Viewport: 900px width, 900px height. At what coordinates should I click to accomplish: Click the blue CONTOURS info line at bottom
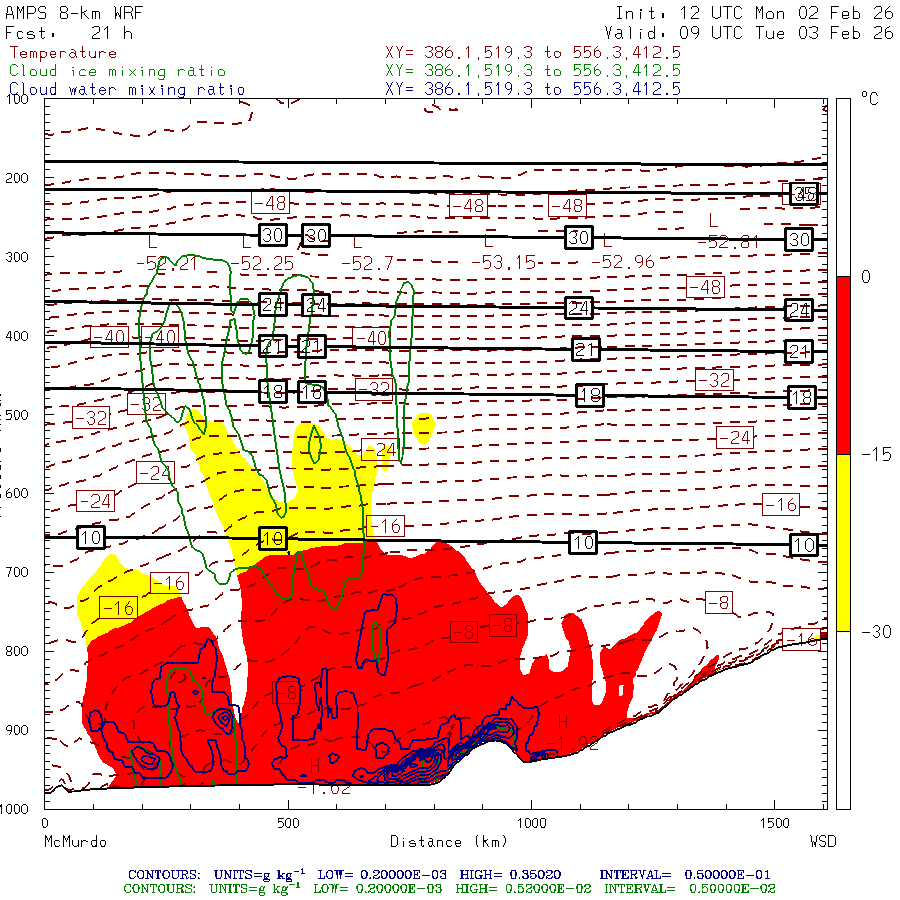(449, 874)
